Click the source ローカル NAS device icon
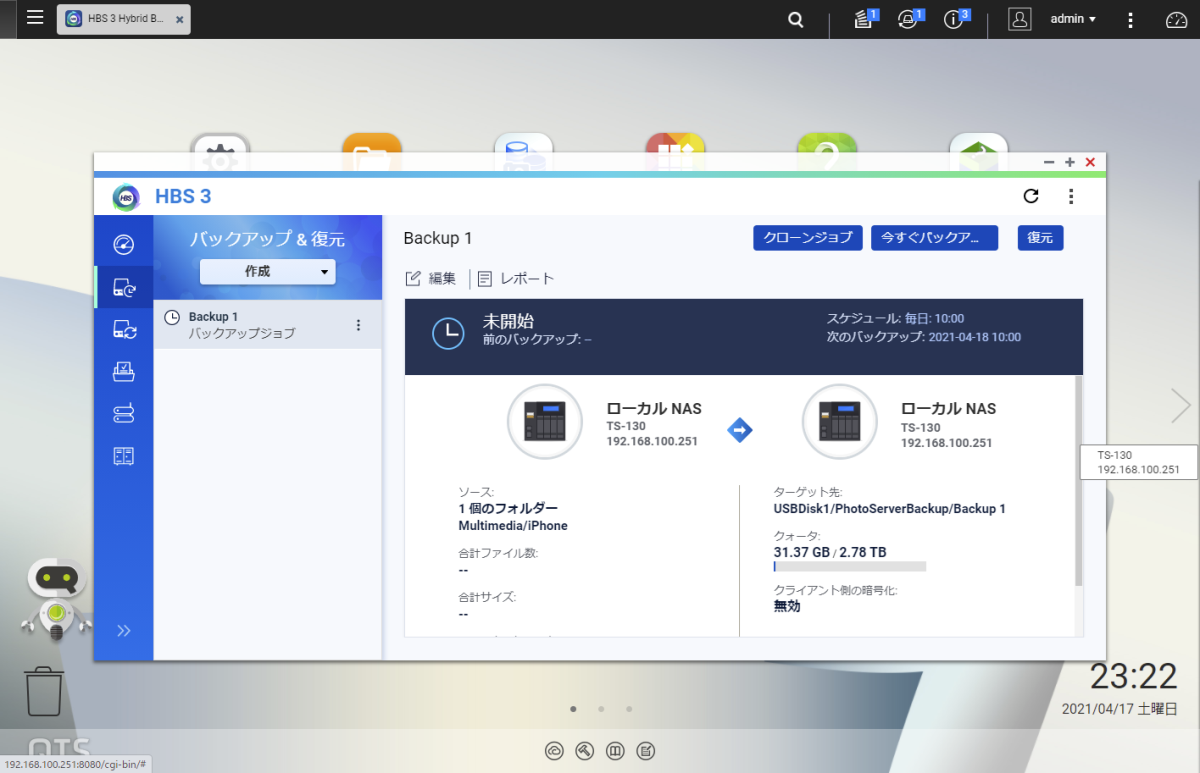1200x773 pixels. (545, 422)
